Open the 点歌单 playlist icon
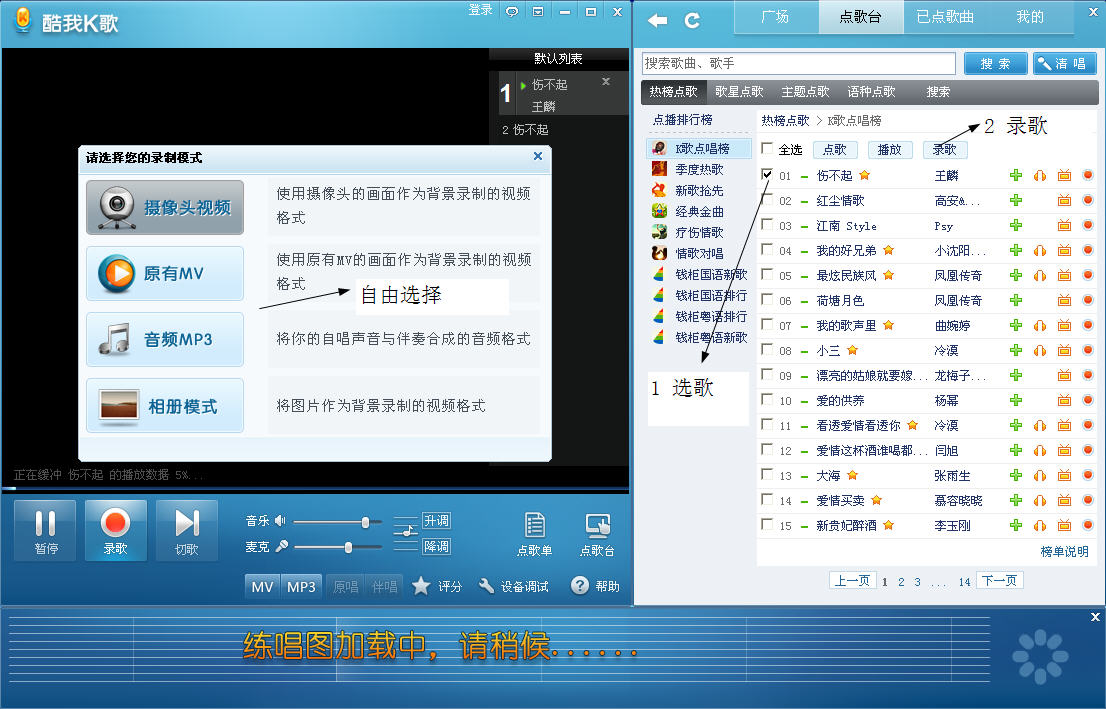Screen dimensions: 1106x709 click(x=534, y=533)
